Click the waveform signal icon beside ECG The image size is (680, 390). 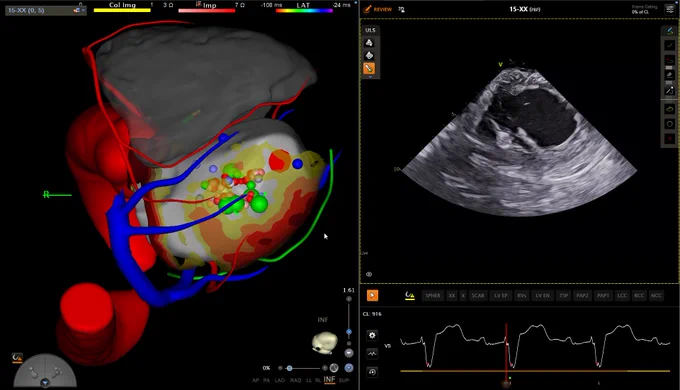[x=372, y=354]
